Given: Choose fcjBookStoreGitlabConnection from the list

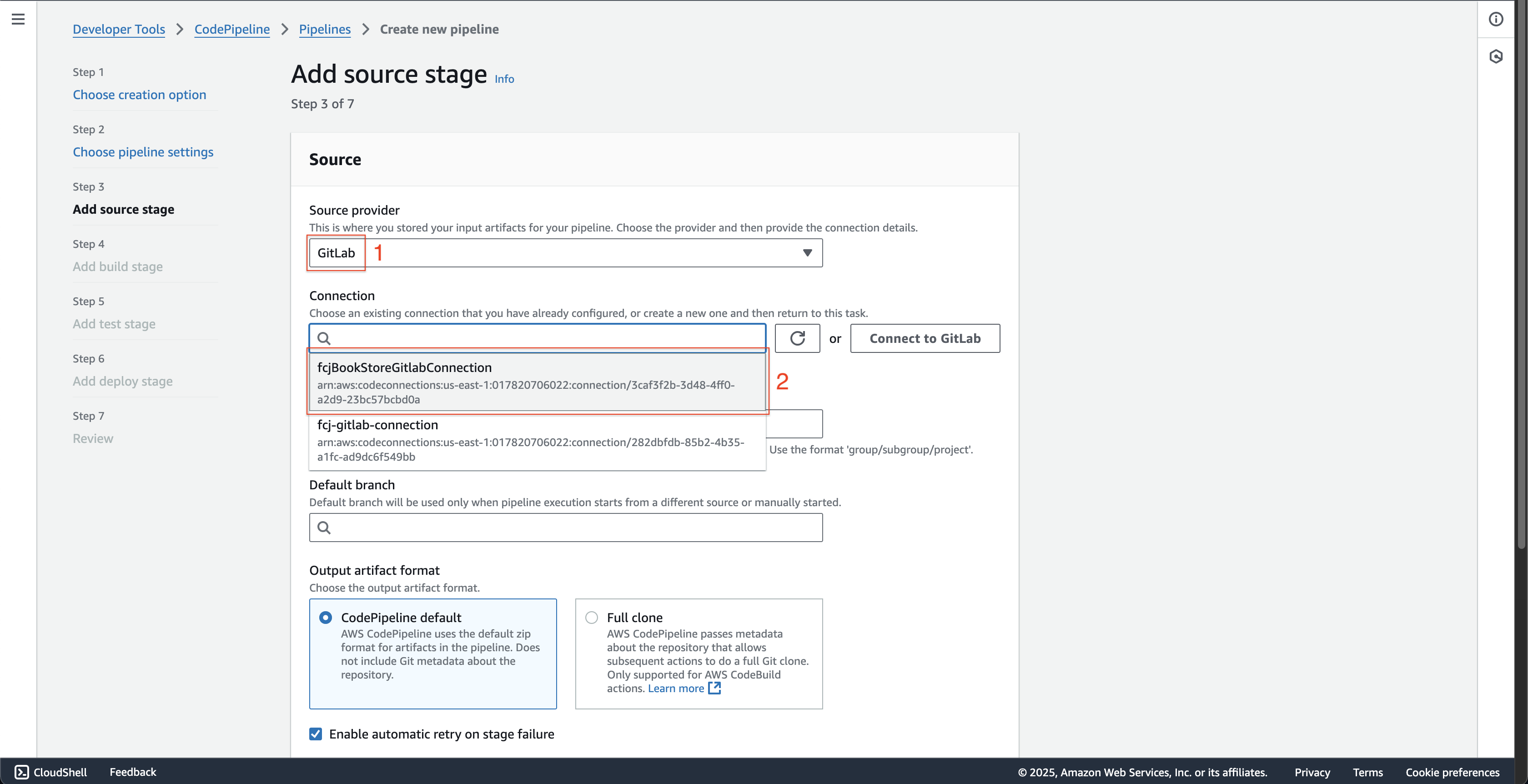Looking at the screenshot, I should (x=538, y=382).
